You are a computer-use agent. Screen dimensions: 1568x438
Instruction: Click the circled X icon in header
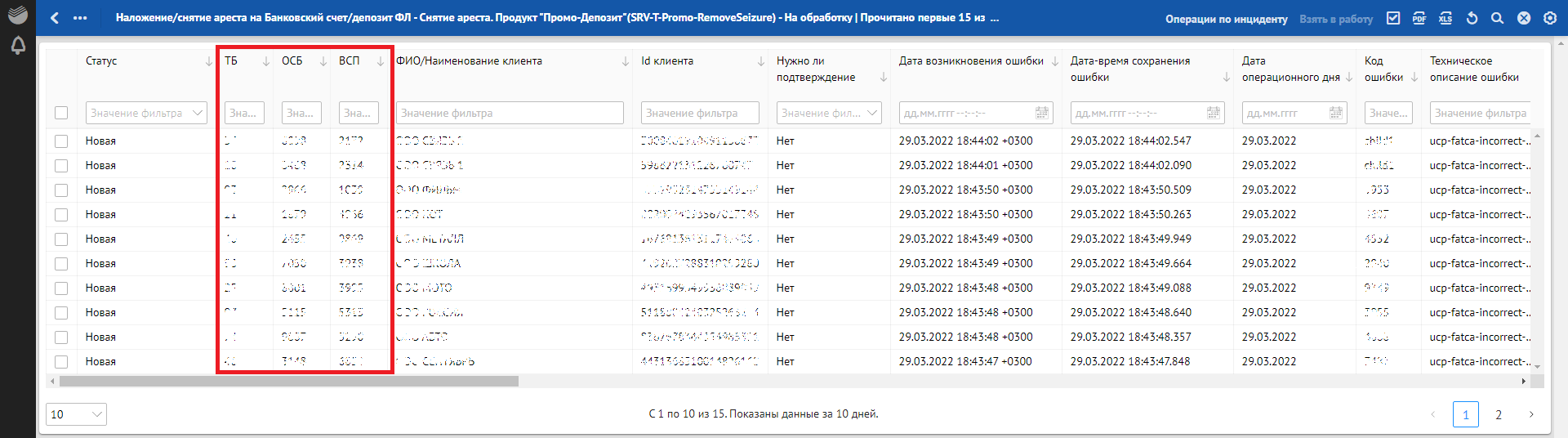tap(1524, 18)
